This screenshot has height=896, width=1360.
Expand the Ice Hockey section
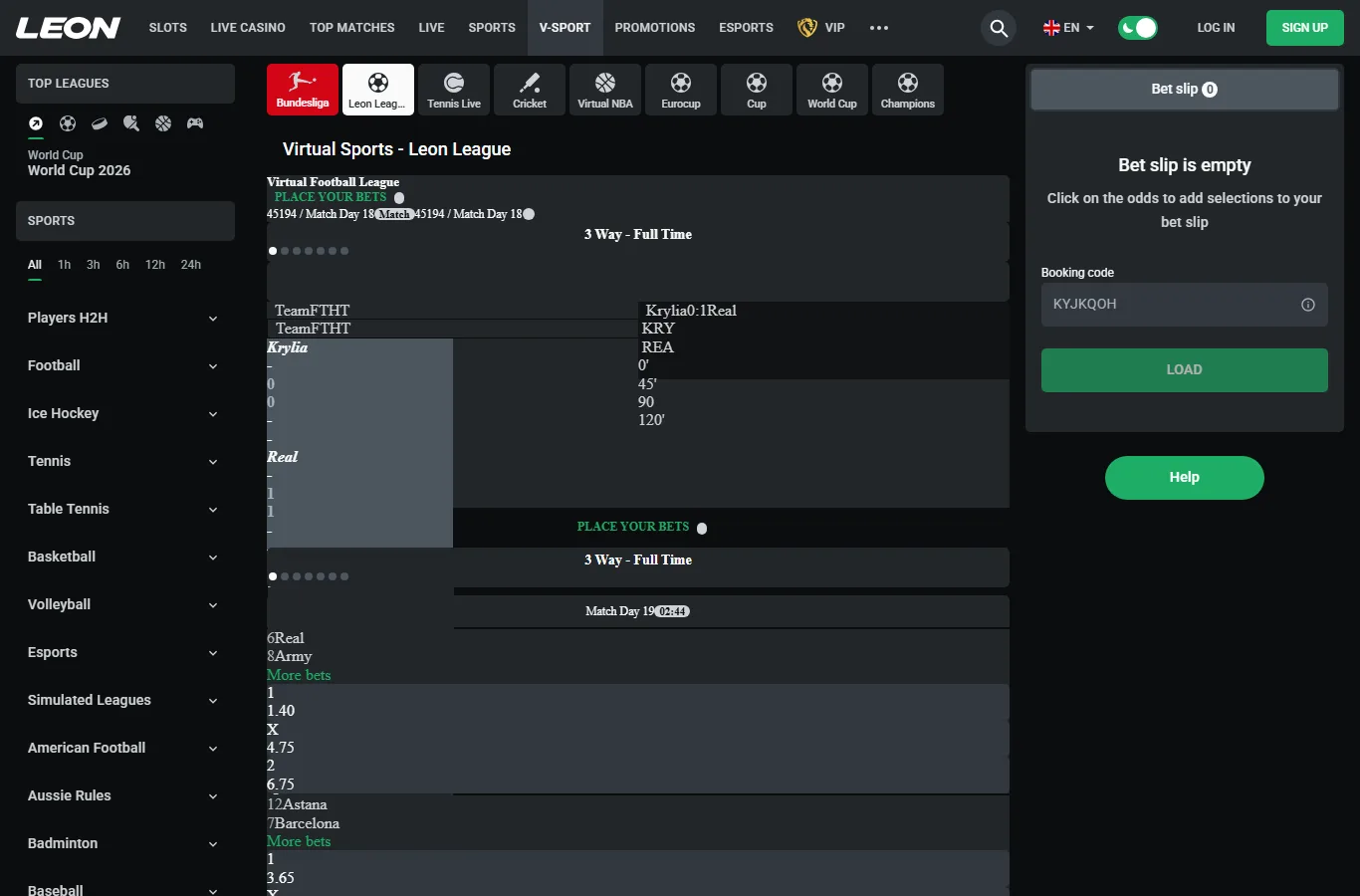pyautogui.click(x=125, y=413)
